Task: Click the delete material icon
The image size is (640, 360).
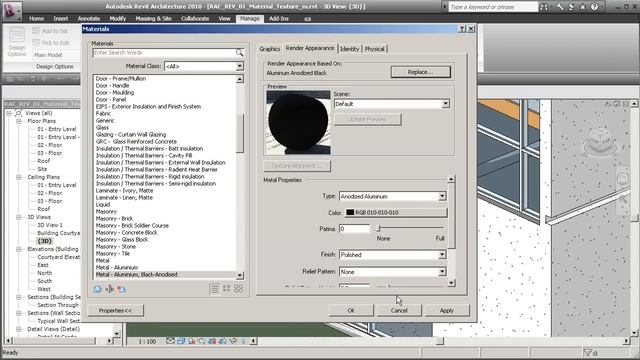Action: click(x=121, y=289)
